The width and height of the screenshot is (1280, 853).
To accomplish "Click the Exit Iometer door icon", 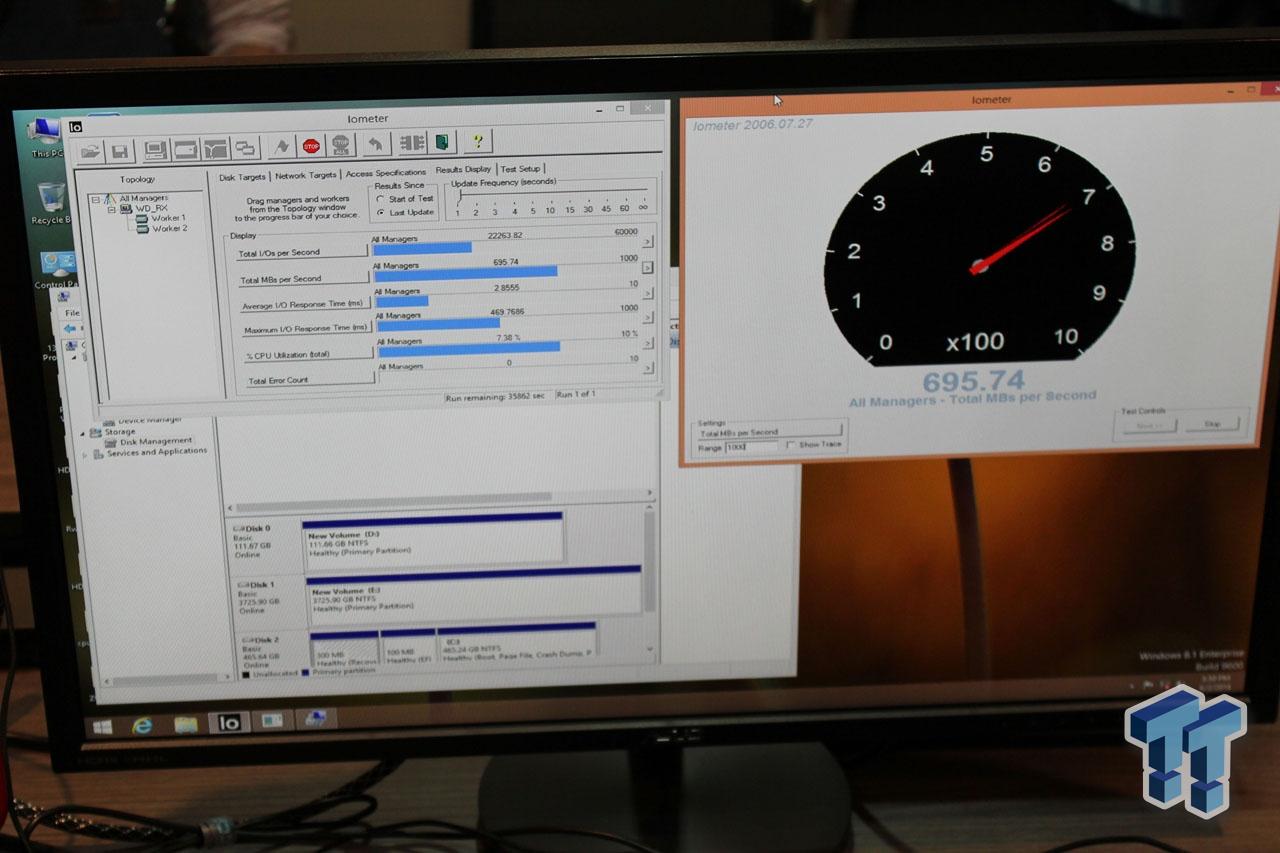I will [x=440, y=143].
